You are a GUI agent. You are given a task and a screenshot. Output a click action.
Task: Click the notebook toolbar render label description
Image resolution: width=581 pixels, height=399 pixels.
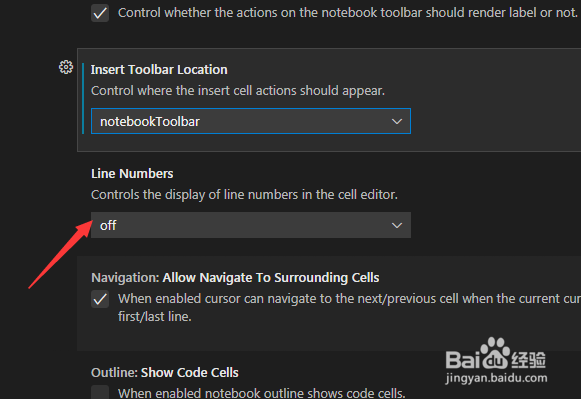tap(348, 13)
